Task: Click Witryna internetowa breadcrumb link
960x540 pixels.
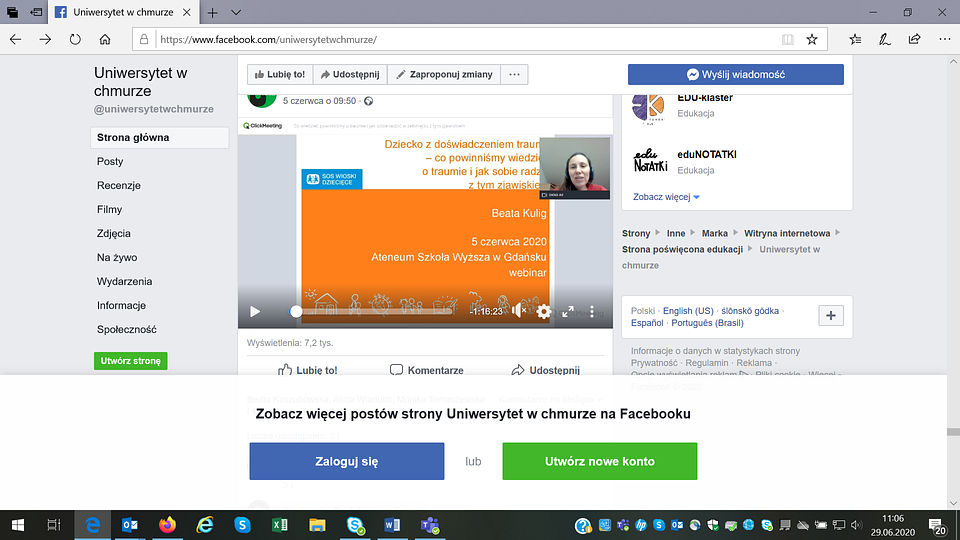Action: [x=787, y=233]
